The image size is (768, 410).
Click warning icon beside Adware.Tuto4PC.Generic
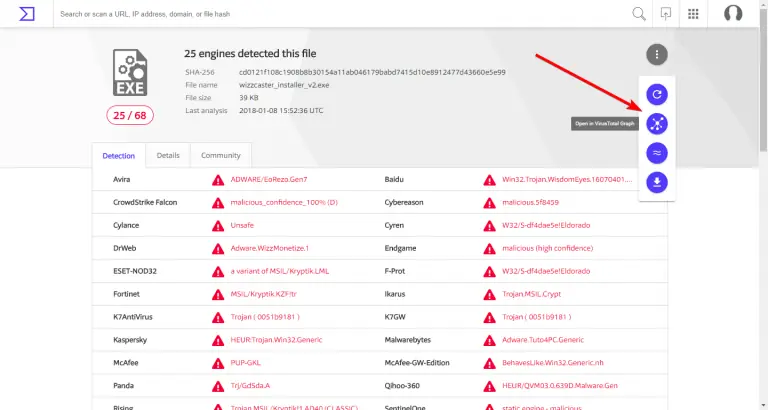click(x=489, y=340)
